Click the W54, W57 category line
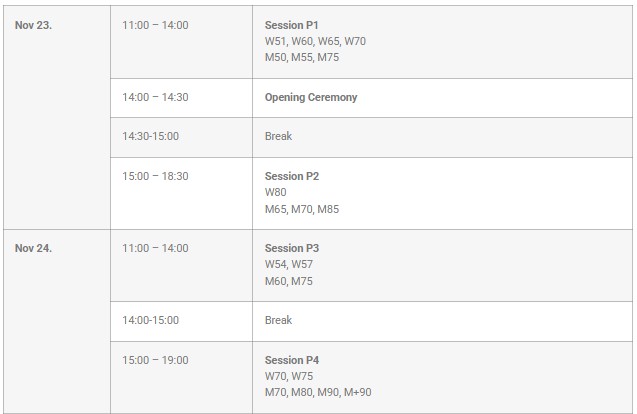Screen dimensions: 637x414 289,265
